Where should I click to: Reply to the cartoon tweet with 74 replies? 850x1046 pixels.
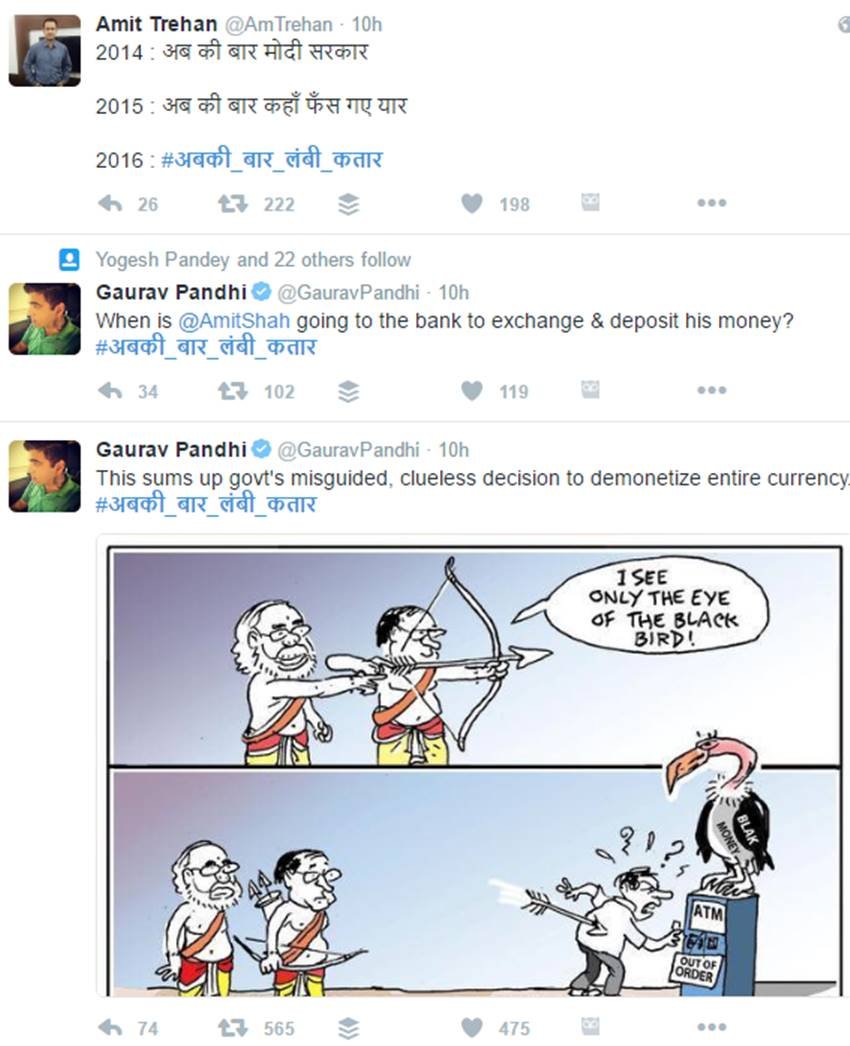pos(110,1028)
